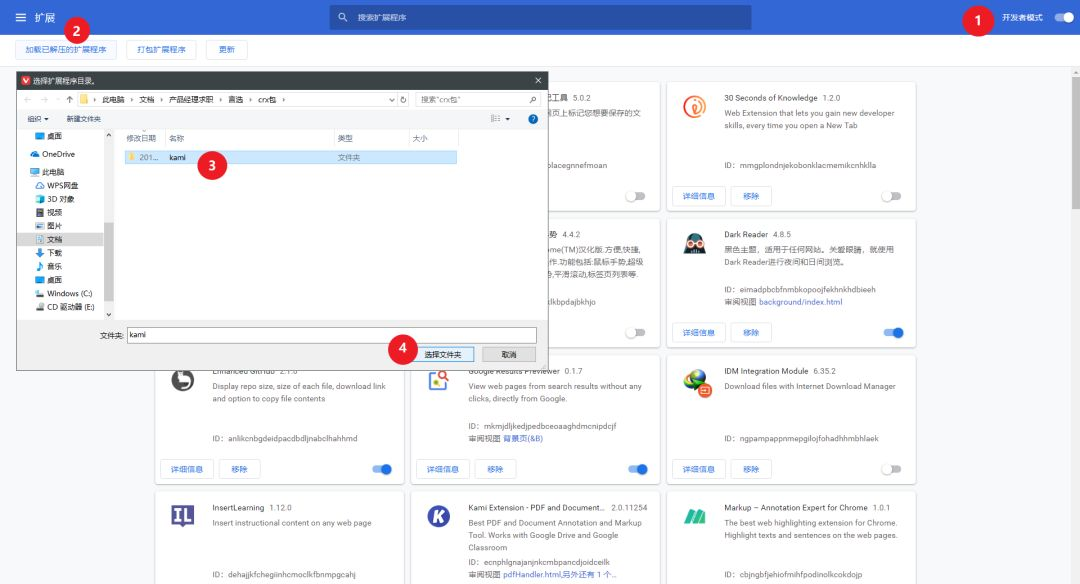This screenshot has width=1080, height=584.
Task: Click the Google Results Previewer extension icon
Action: pyautogui.click(x=438, y=380)
